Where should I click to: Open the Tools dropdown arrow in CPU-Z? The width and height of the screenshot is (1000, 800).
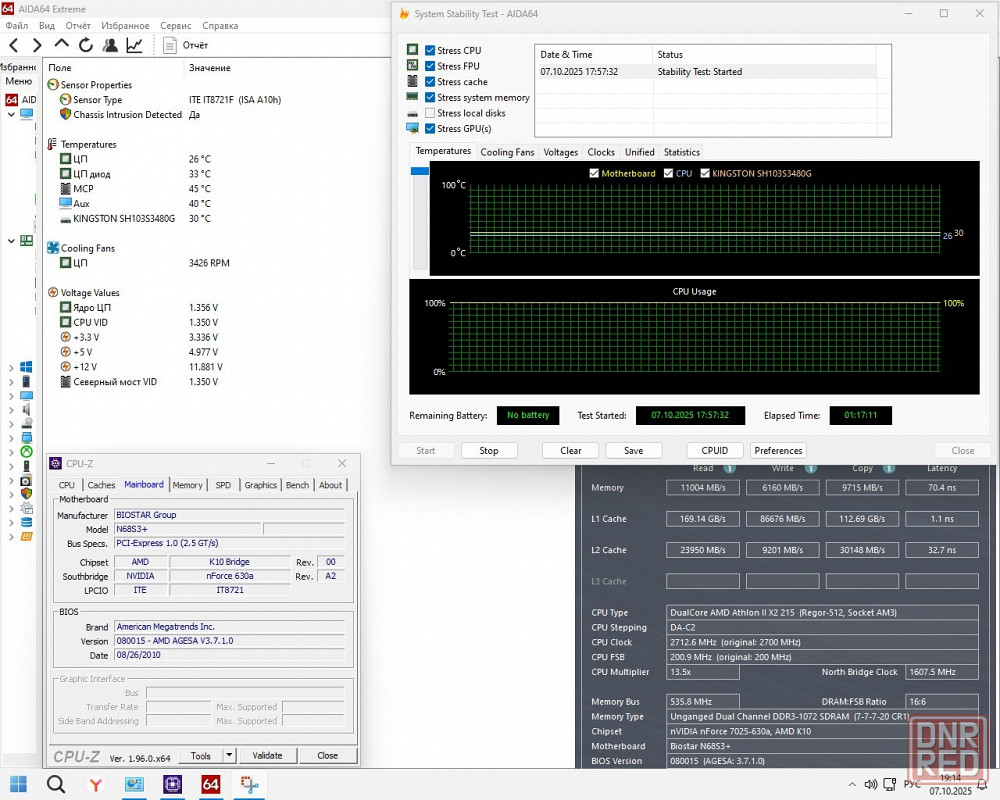(229, 756)
